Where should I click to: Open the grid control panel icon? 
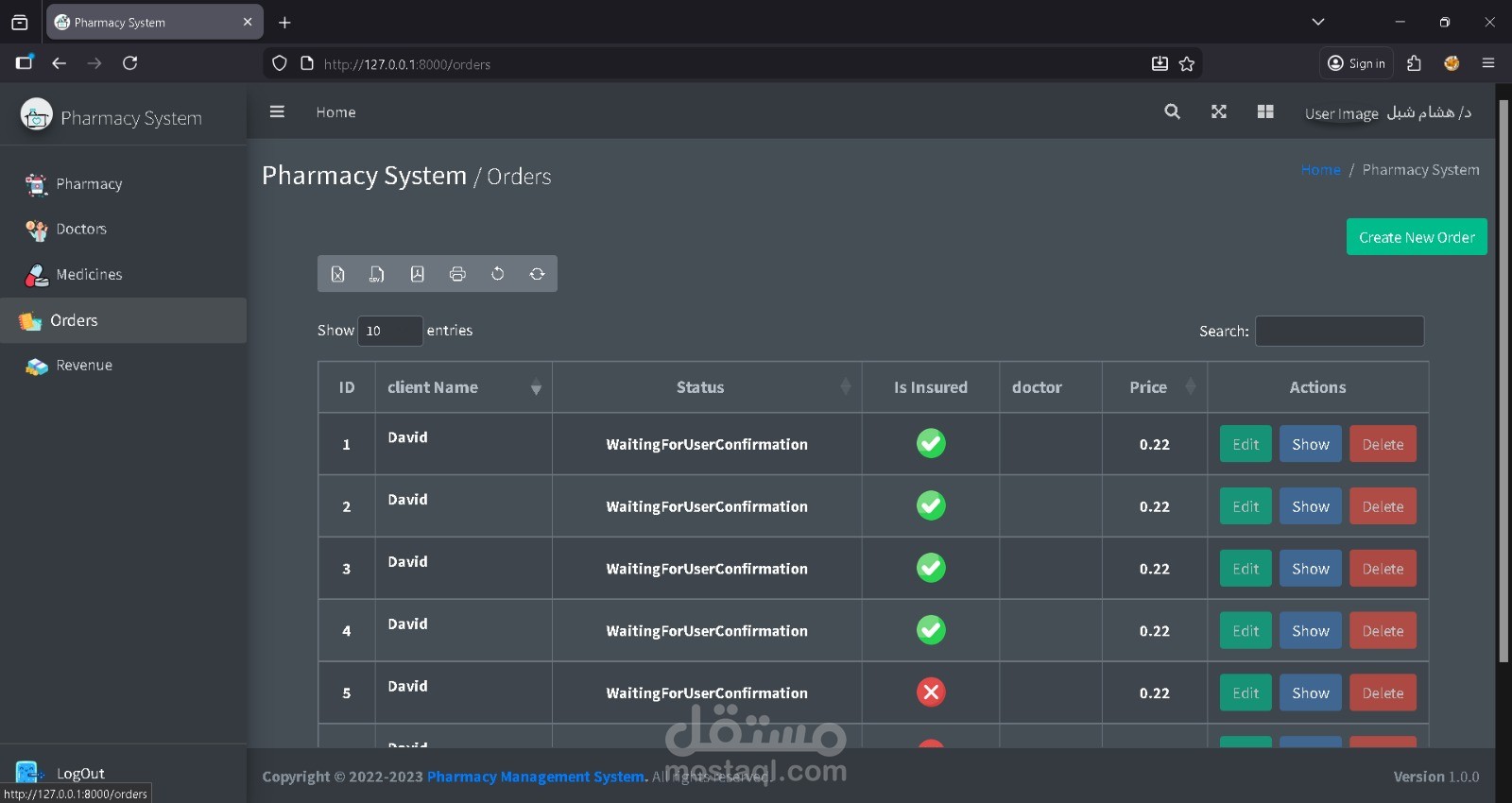1265,111
